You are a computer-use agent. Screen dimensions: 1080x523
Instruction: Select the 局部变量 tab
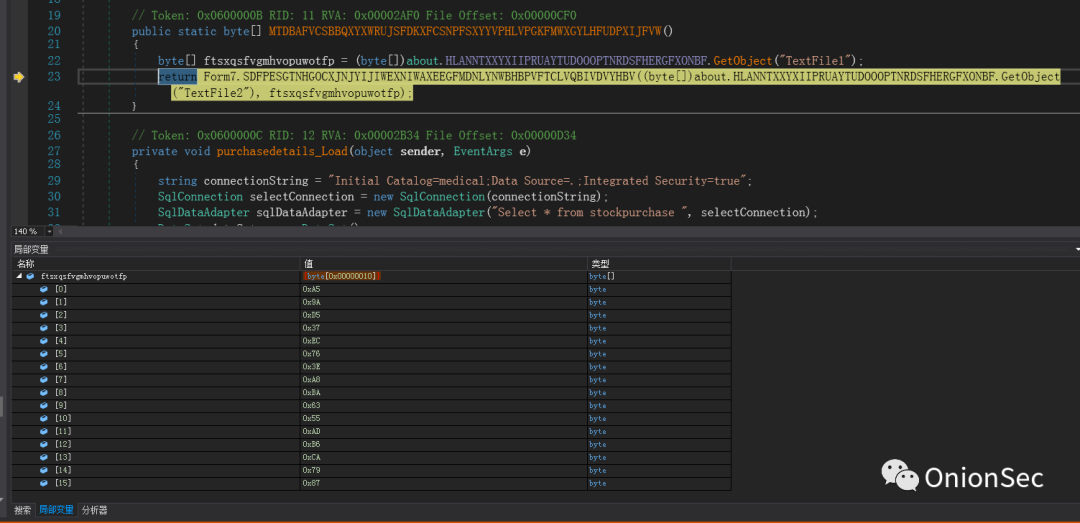tap(56, 511)
